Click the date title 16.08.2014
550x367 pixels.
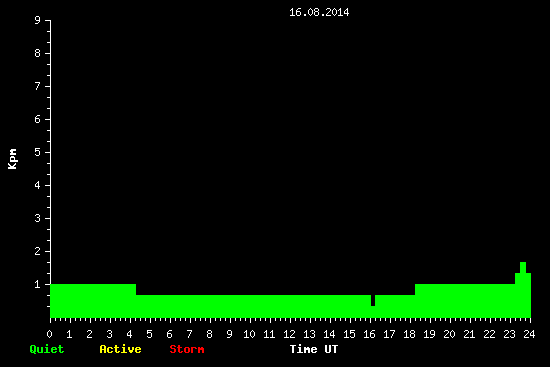coord(319,12)
